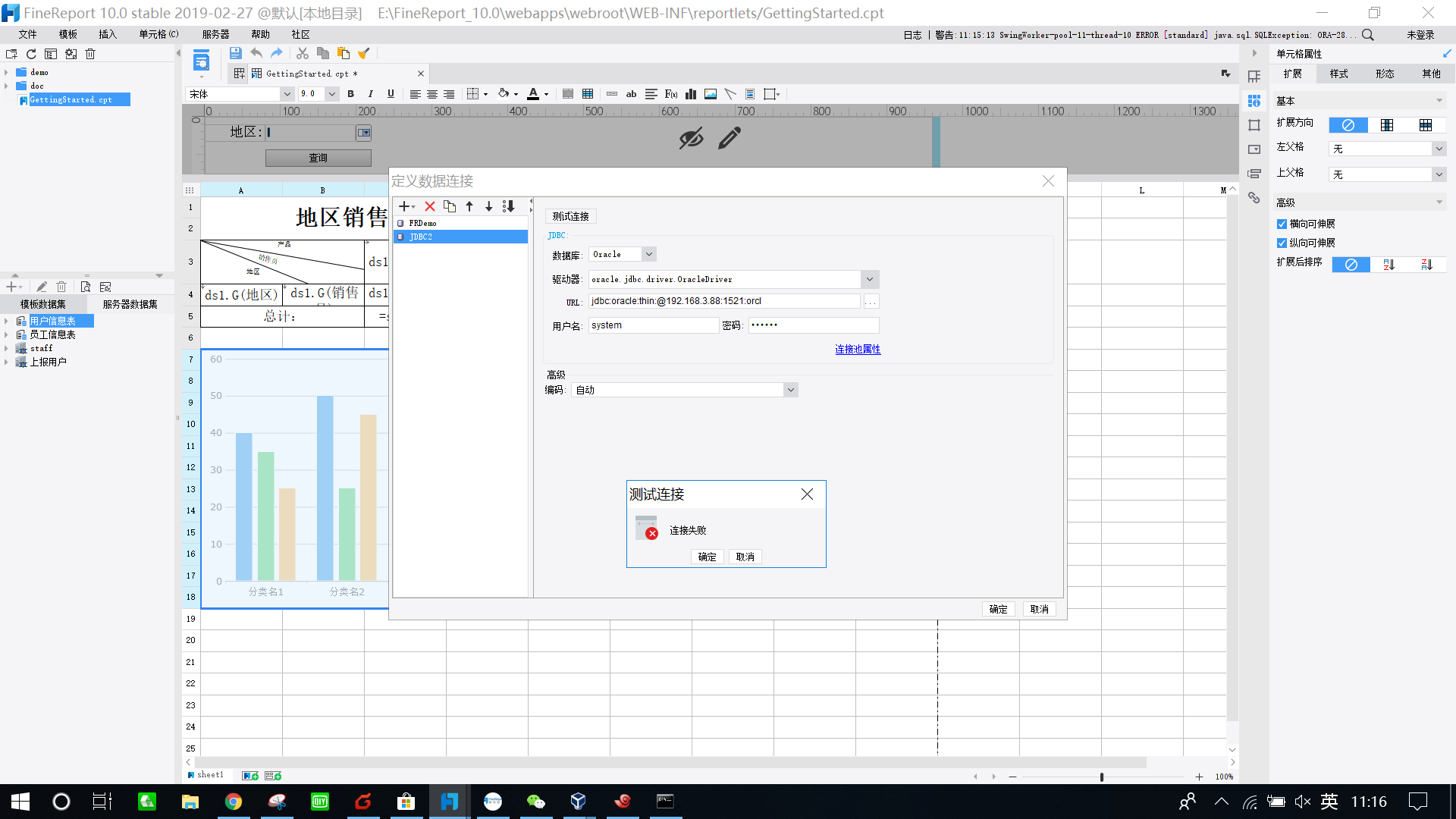This screenshot has height=819, width=1456.
Task: Click the insert chart icon
Action: [691, 94]
